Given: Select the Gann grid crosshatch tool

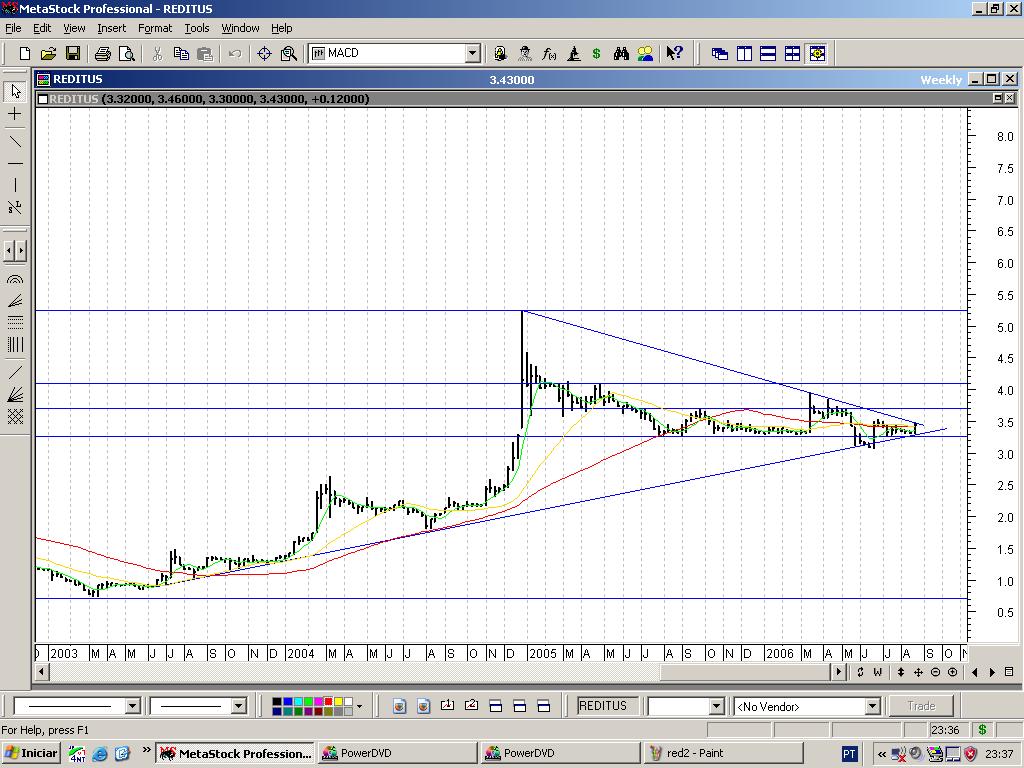Looking at the screenshot, I should click(15, 417).
